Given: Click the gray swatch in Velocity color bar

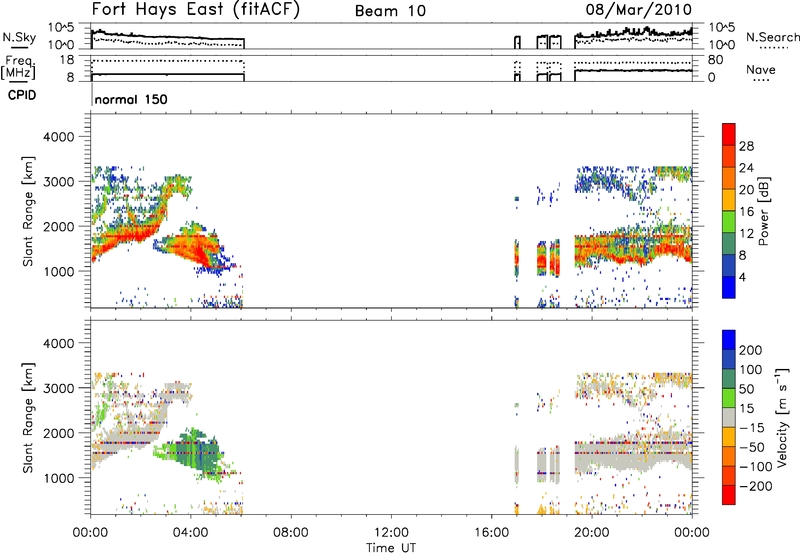Looking at the screenshot, I should point(729,417).
